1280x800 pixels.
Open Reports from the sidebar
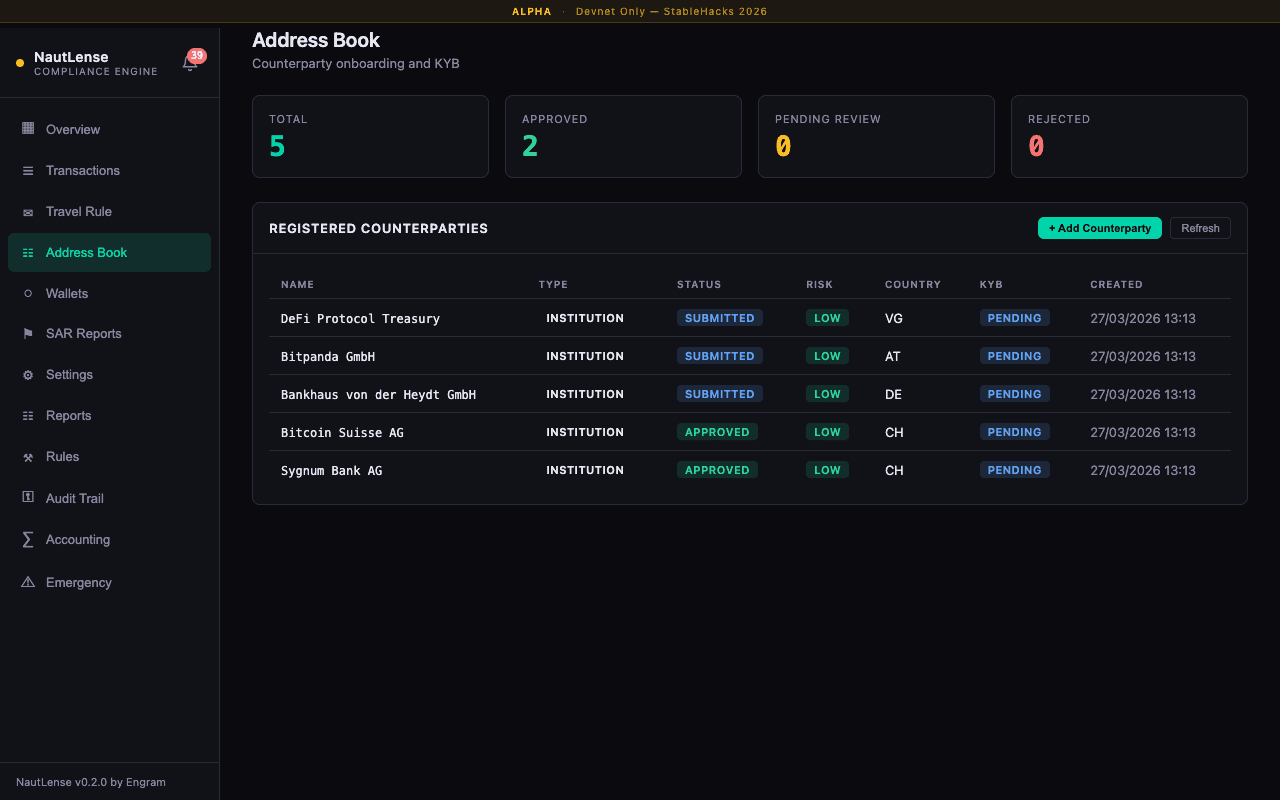click(68, 416)
